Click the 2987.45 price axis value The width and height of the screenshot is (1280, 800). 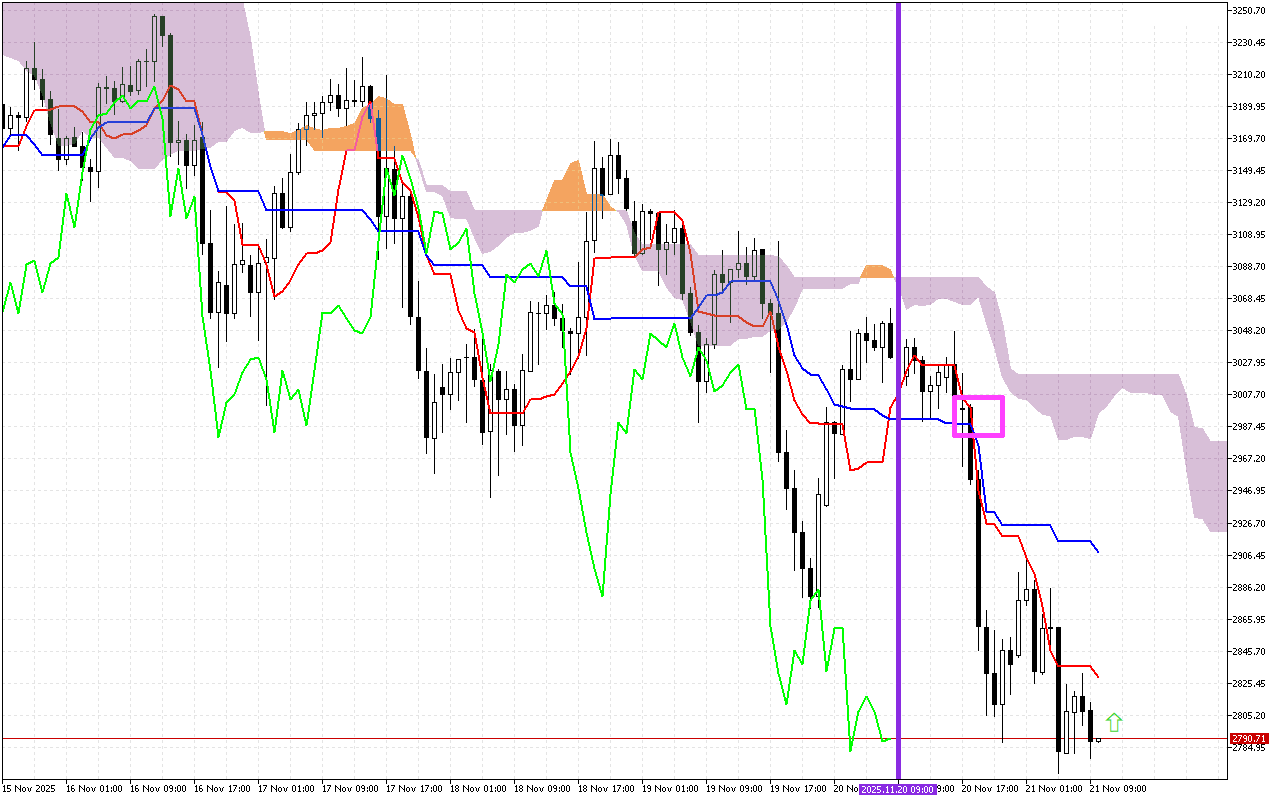pyautogui.click(x=1247, y=425)
